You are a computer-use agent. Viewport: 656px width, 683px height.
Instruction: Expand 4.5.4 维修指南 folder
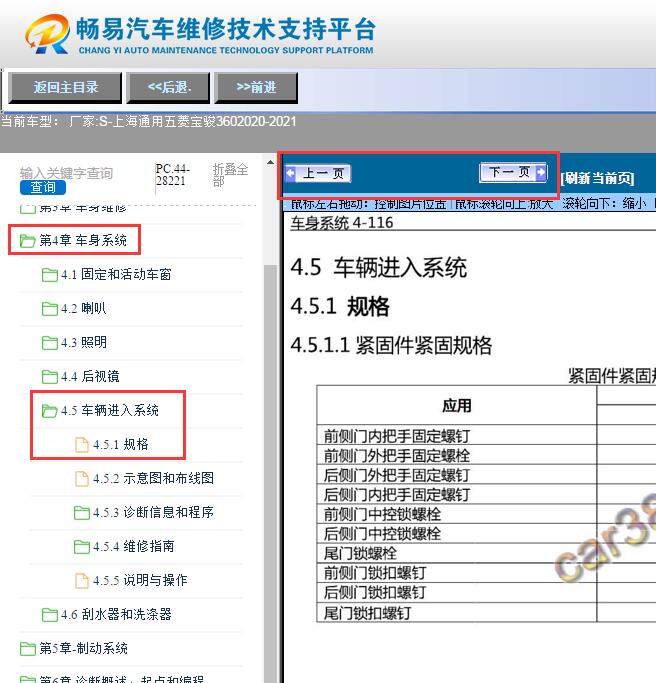click(134, 546)
